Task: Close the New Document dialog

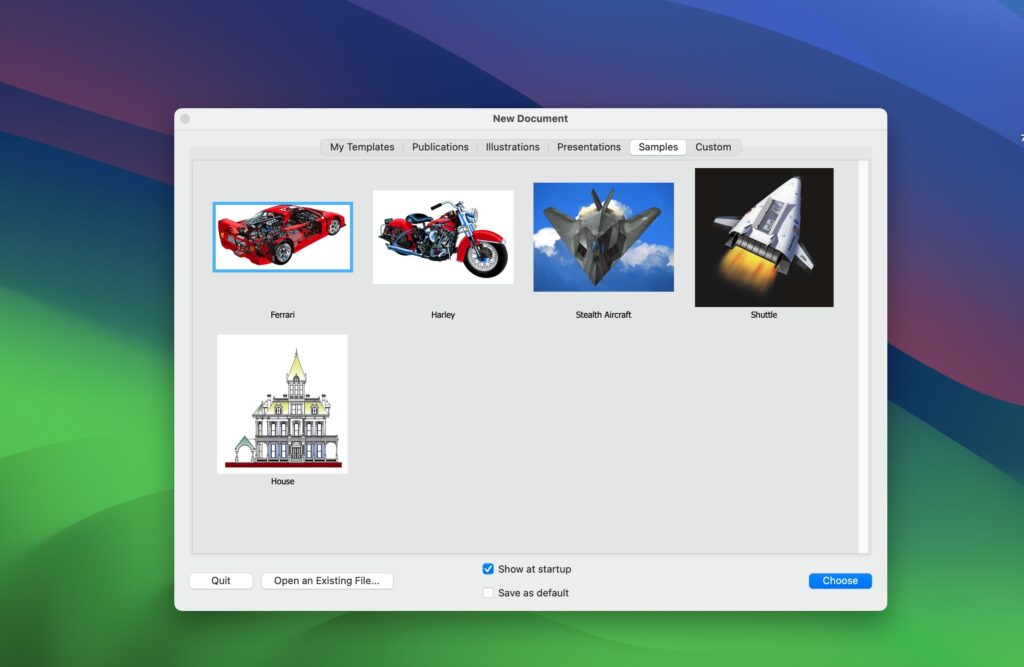Action: [x=184, y=118]
